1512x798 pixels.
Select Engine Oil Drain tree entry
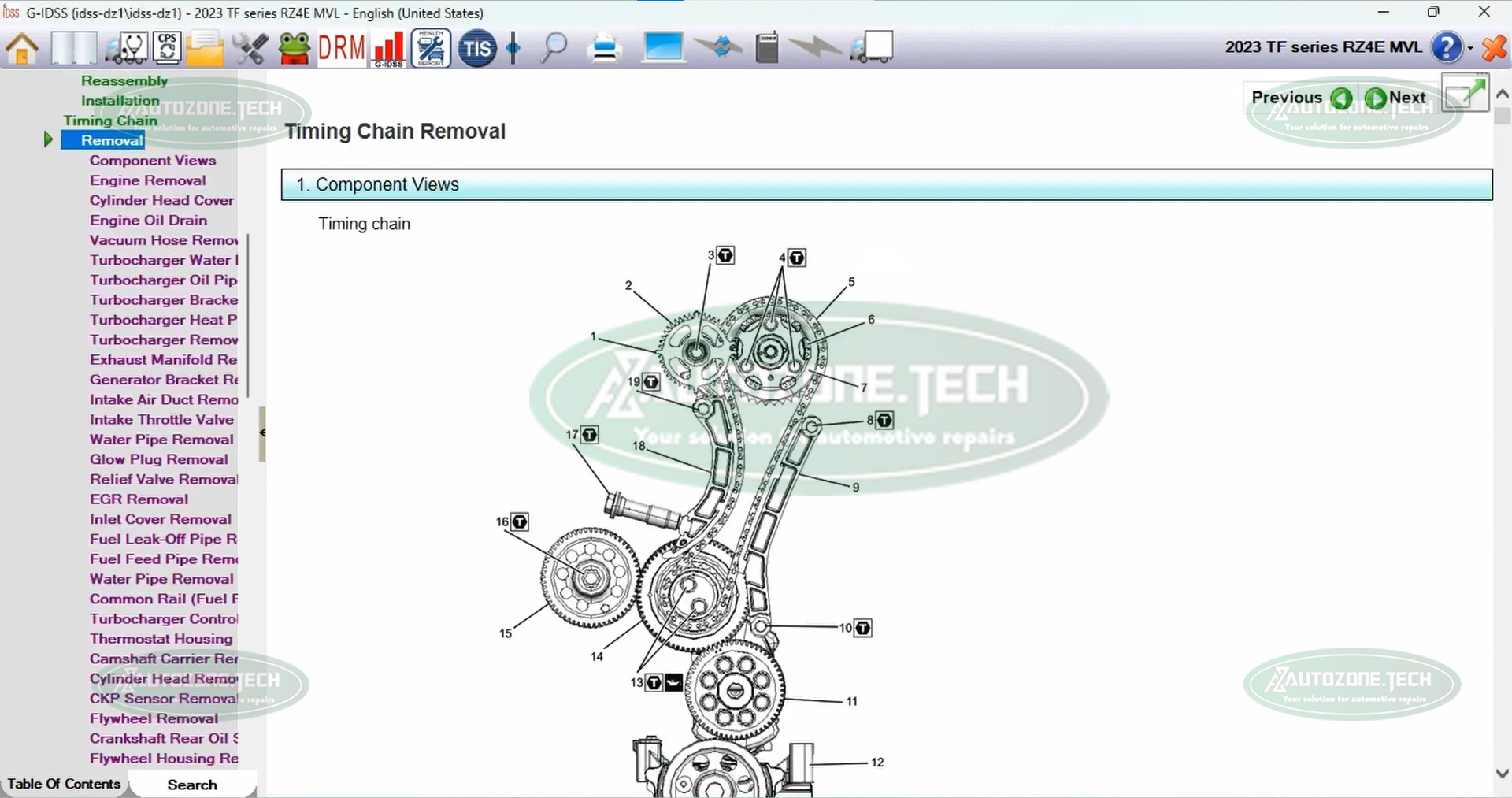click(148, 221)
